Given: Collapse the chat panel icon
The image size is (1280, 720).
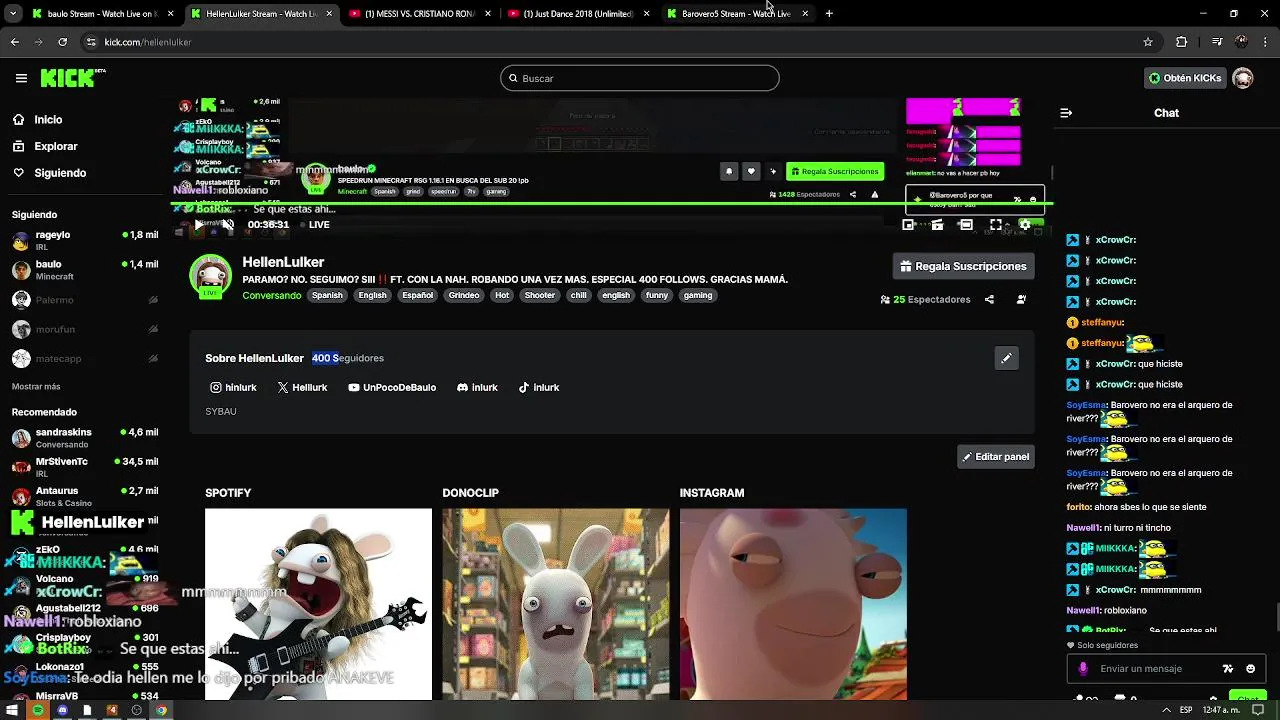Looking at the screenshot, I should coord(1066,113).
